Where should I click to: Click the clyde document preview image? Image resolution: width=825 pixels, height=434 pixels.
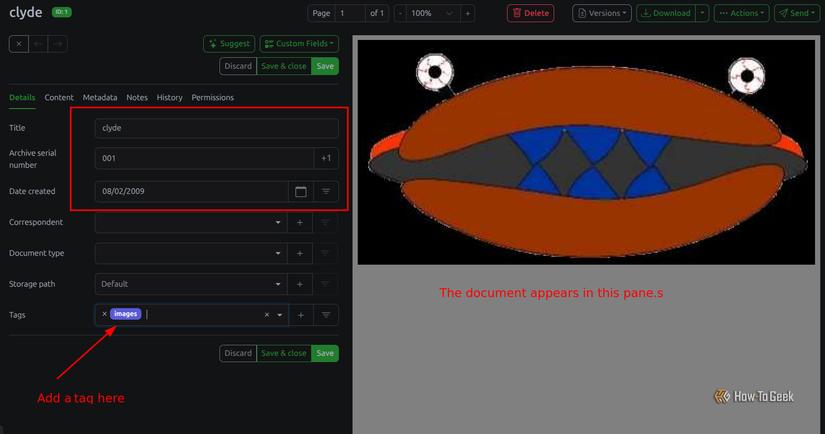click(586, 153)
